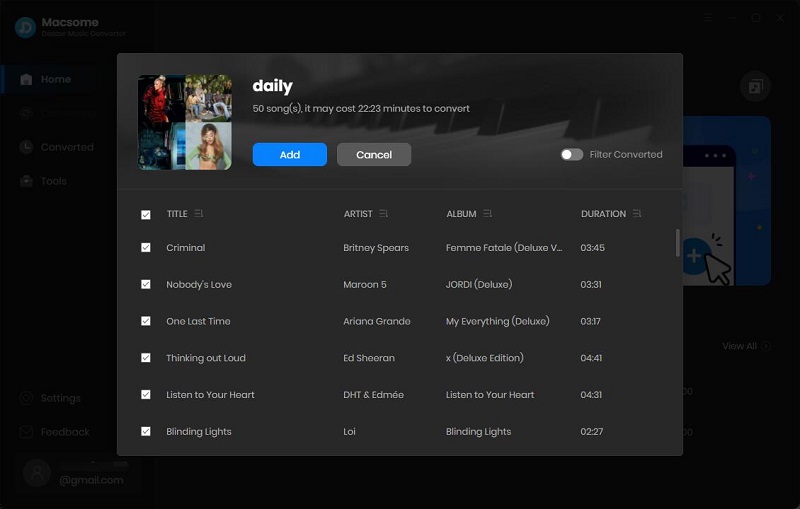Click the song list scrollbar handle
The width and height of the screenshot is (800, 509).
click(678, 243)
